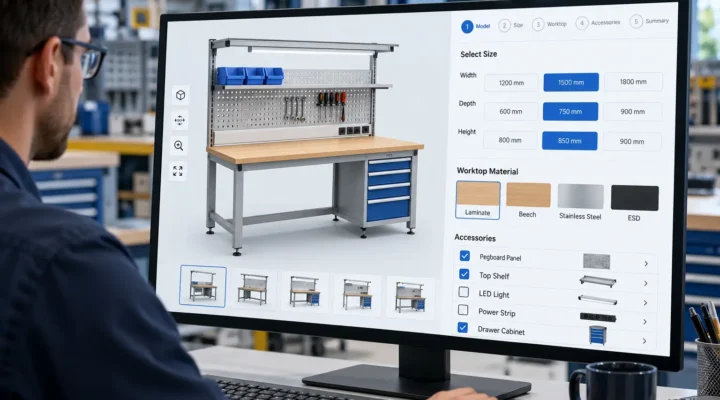This screenshot has height=400, width=720.
Task: Set height to 800 mm
Action: point(510,141)
